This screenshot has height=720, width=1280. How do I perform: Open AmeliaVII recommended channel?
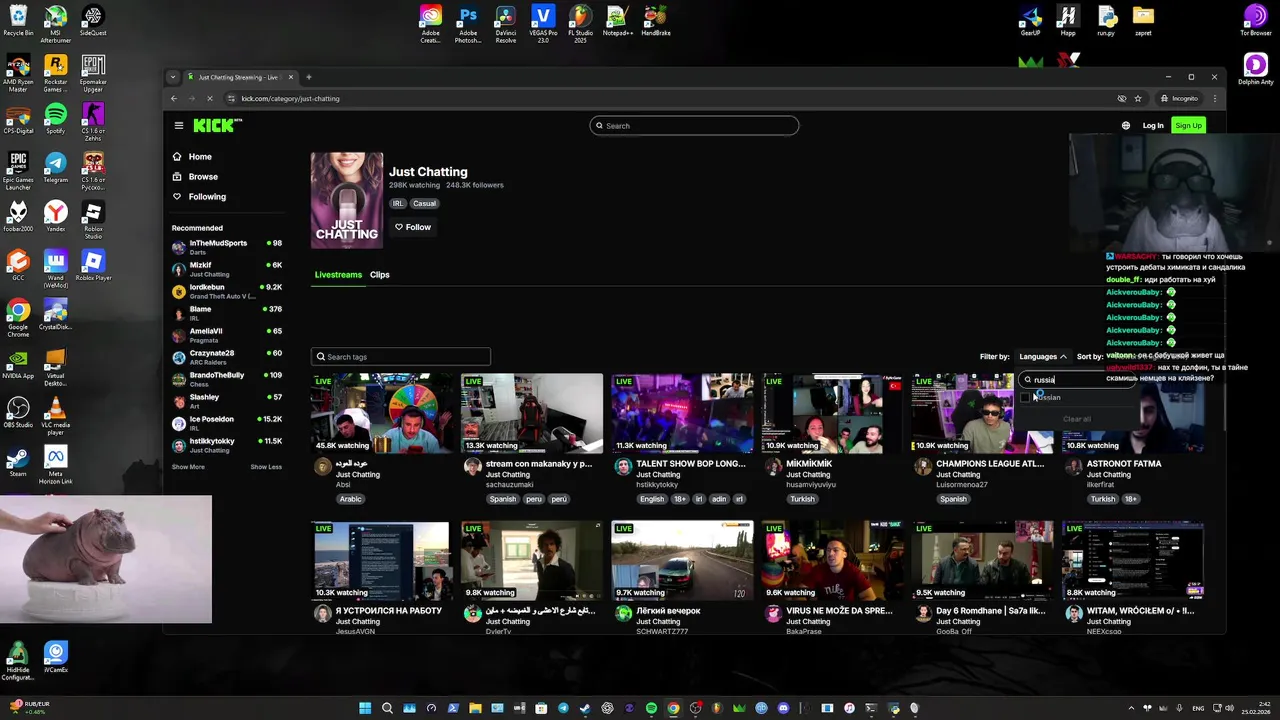227,334
